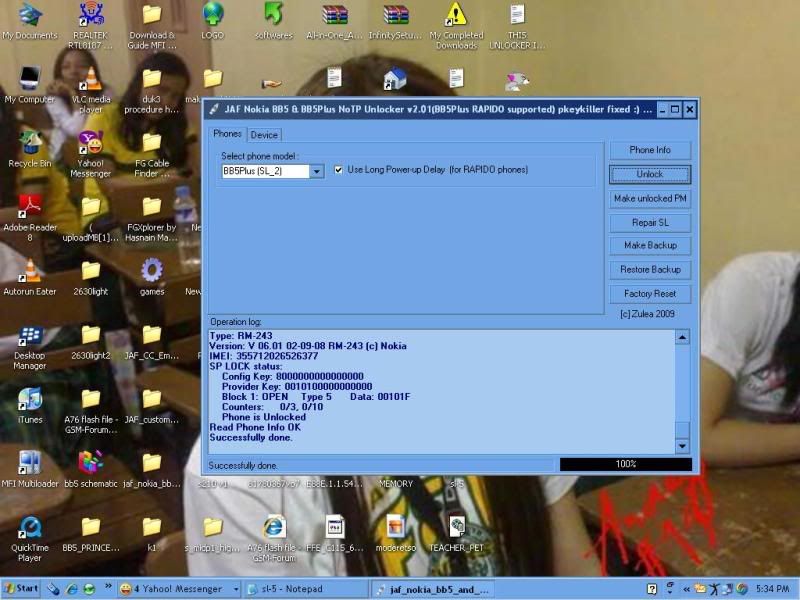Screen dimensions: 800x600
Task: Click 'Phone is Unlocked' log line
Action: [264, 417]
